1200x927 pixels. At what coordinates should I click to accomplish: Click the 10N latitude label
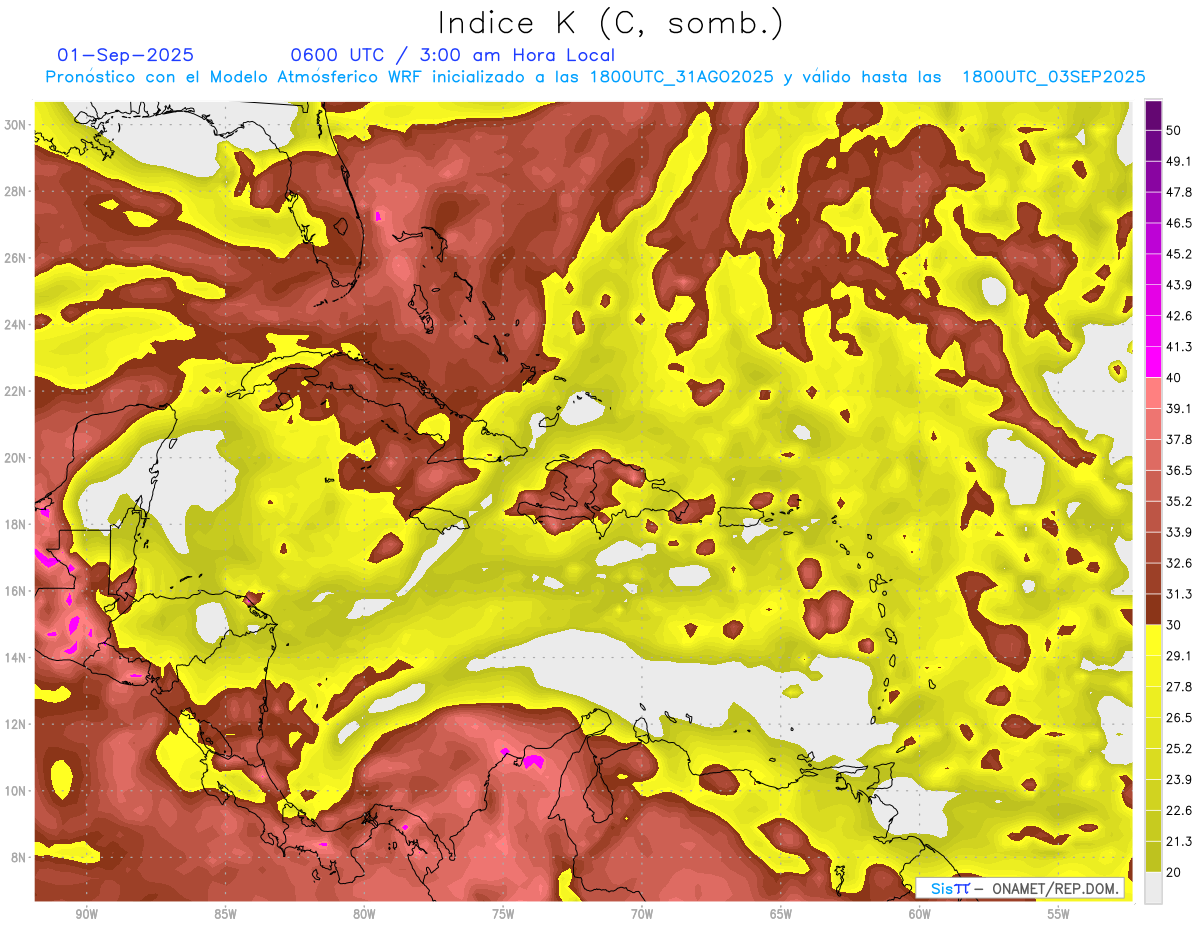[16, 791]
